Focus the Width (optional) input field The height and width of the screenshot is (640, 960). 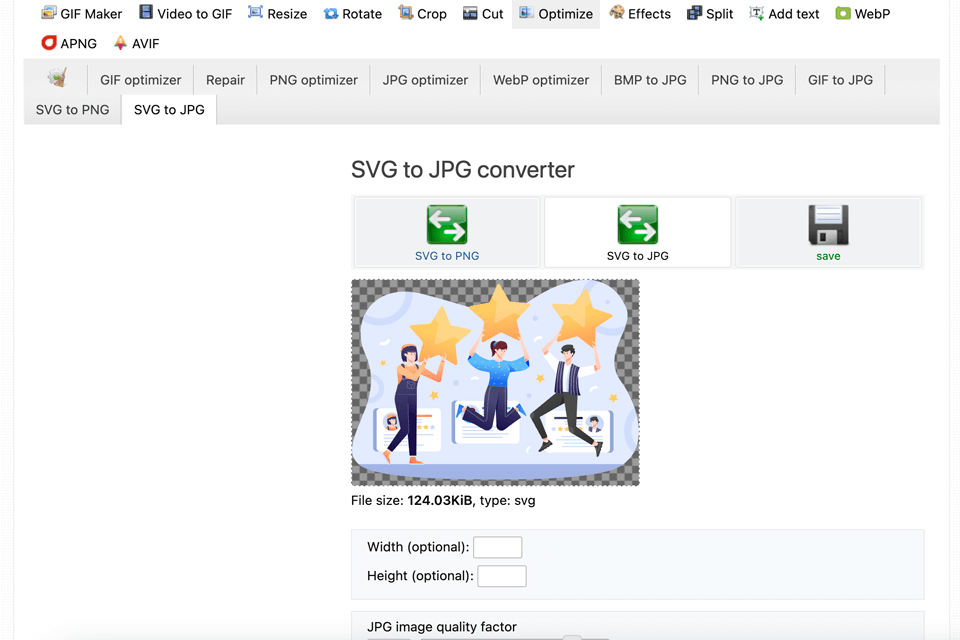pyautogui.click(x=498, y=547)
